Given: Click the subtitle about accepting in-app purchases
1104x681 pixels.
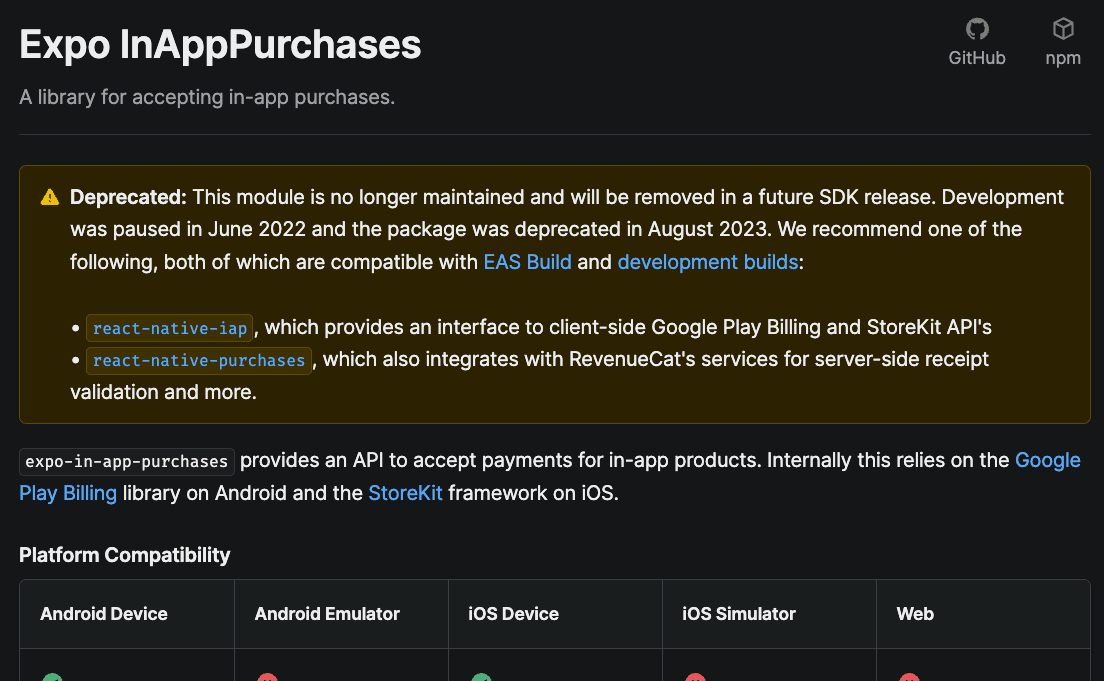Looking at the screenshot, I should 207,97.
